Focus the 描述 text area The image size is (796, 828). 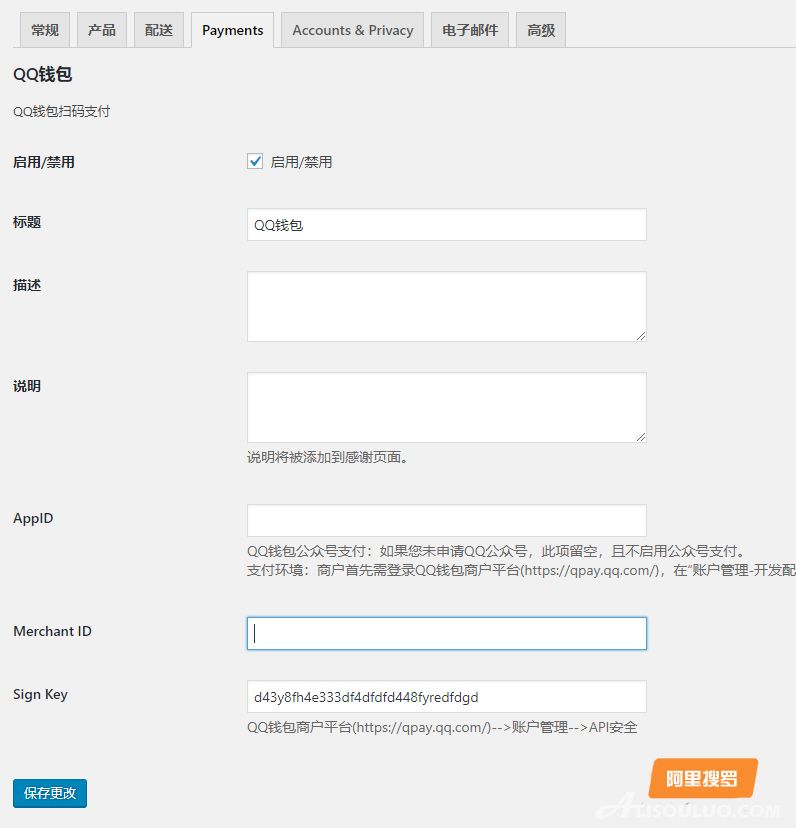pos(447,307)
